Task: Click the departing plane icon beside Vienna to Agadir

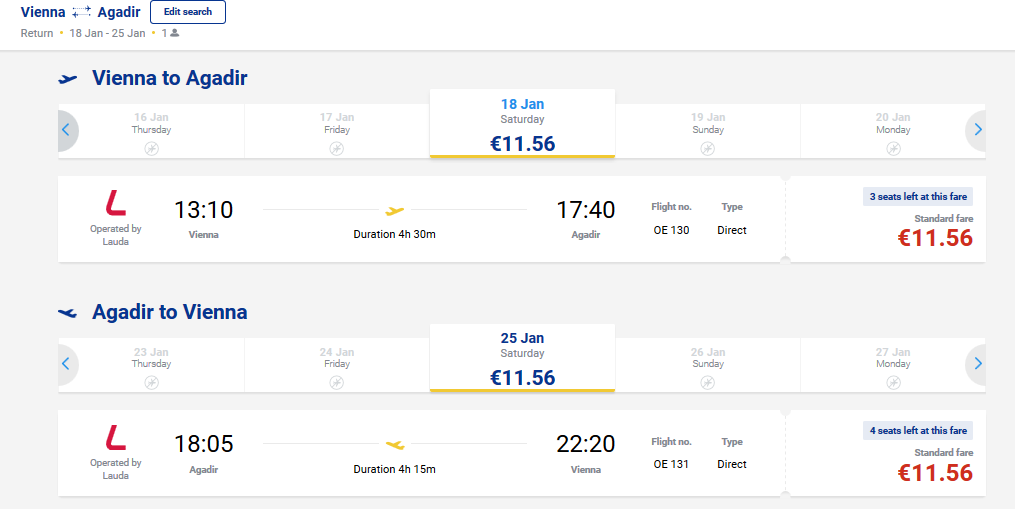Action: pyautogui.click(x=67, y=79)
